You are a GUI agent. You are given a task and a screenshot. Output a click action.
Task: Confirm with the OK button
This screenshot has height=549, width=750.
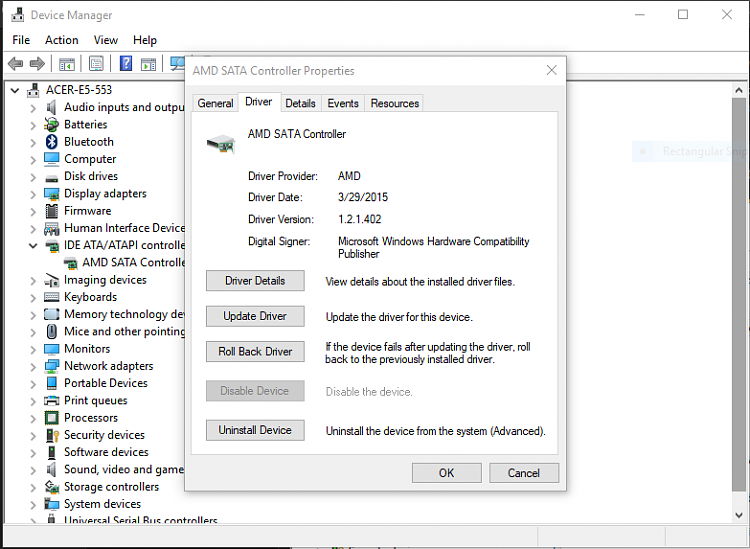(x=447, y=473)
